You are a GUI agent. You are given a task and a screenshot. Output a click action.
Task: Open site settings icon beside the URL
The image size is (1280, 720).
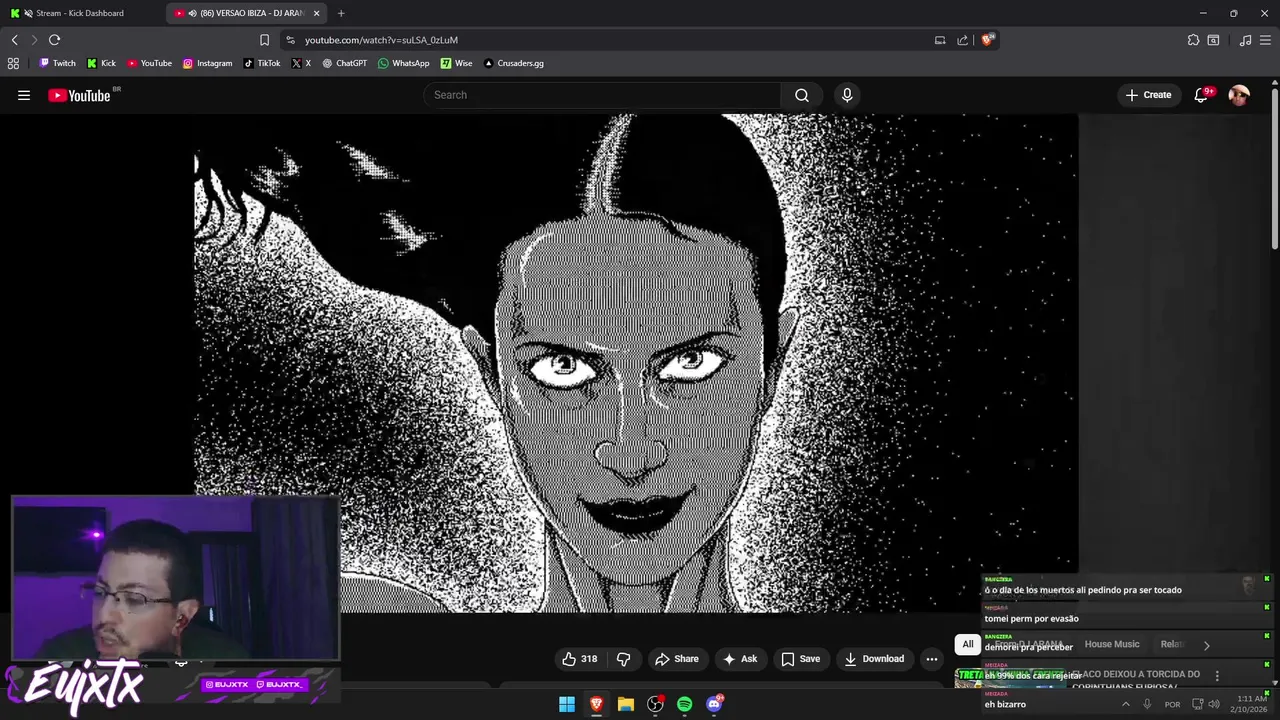pyautogui.click(x=290, y=40)
